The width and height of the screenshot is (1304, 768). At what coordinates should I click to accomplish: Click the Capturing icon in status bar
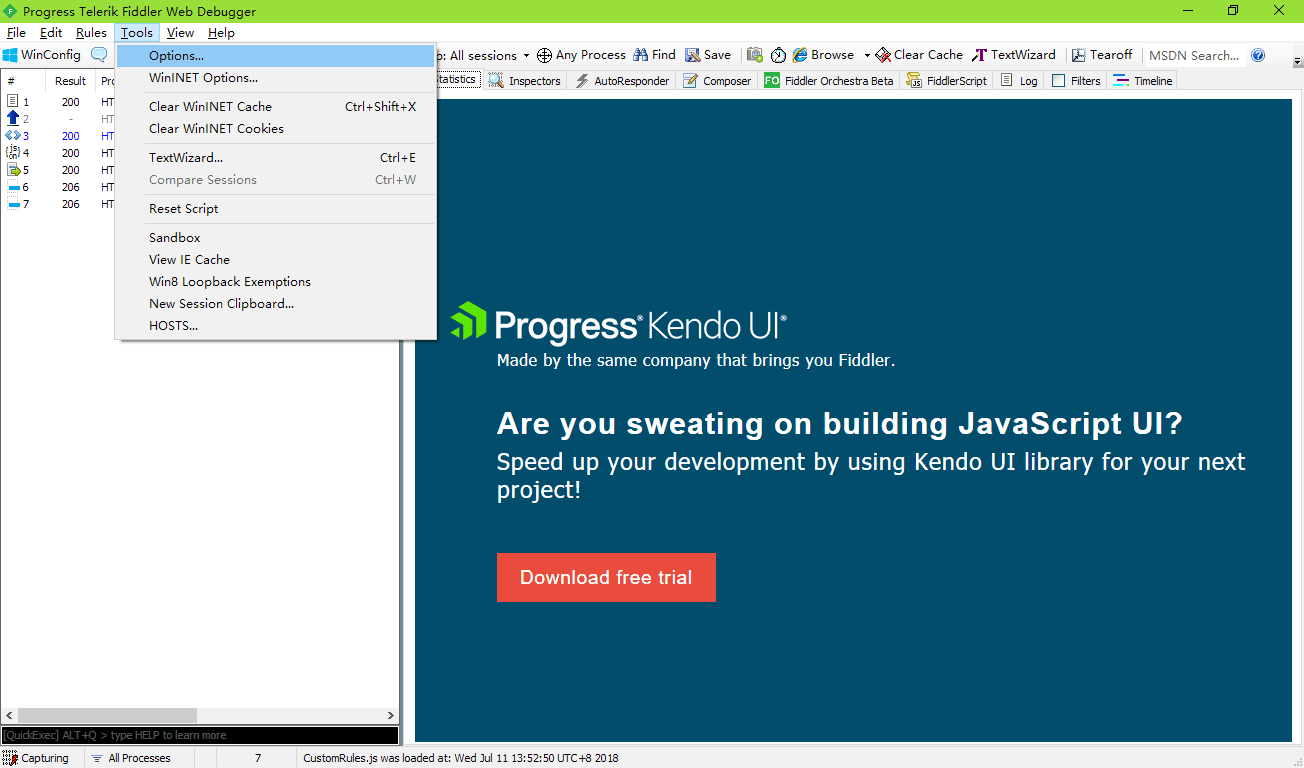pos(10,758)
